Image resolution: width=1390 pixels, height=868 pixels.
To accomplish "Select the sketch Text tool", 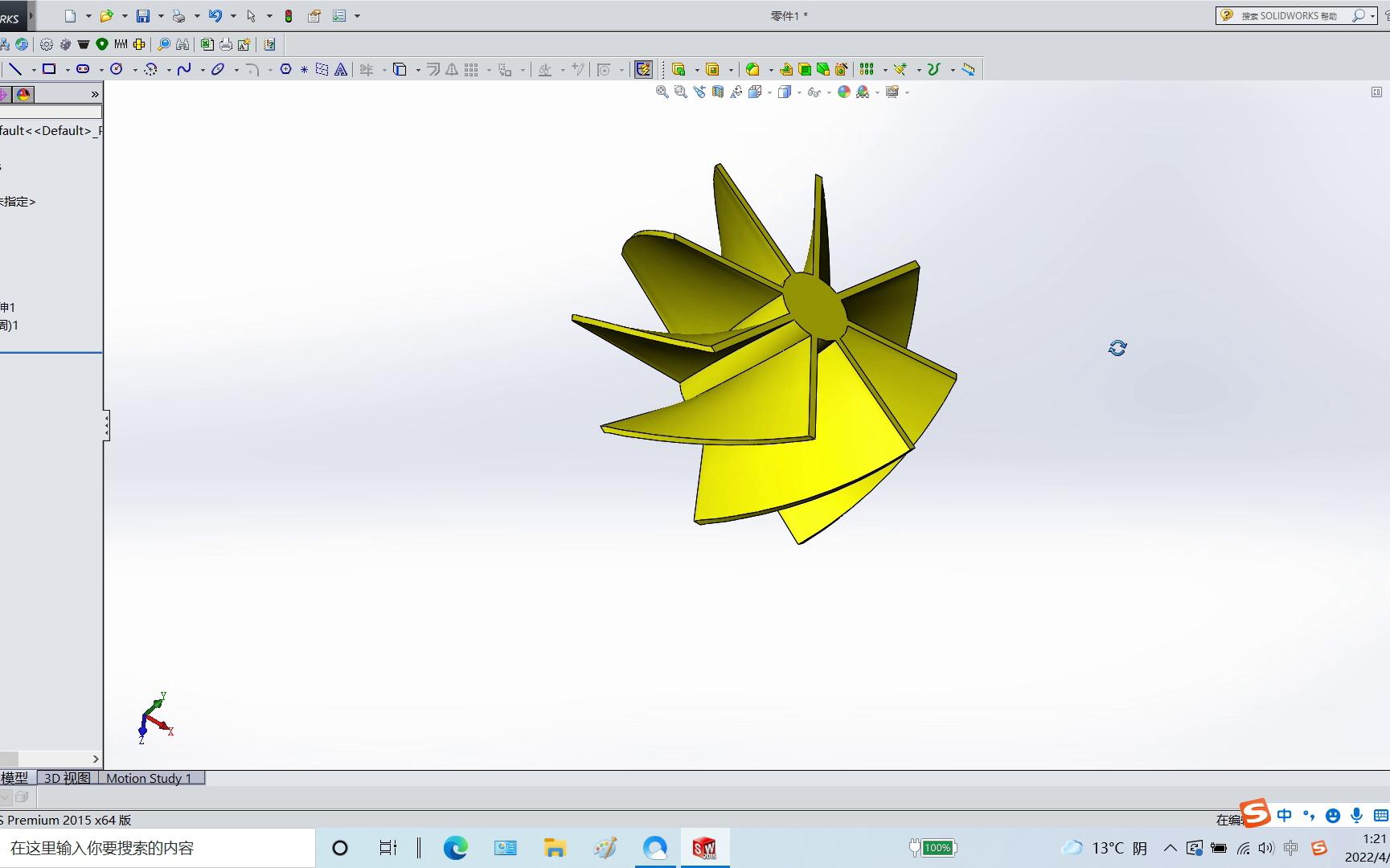I will click(341, 70).
